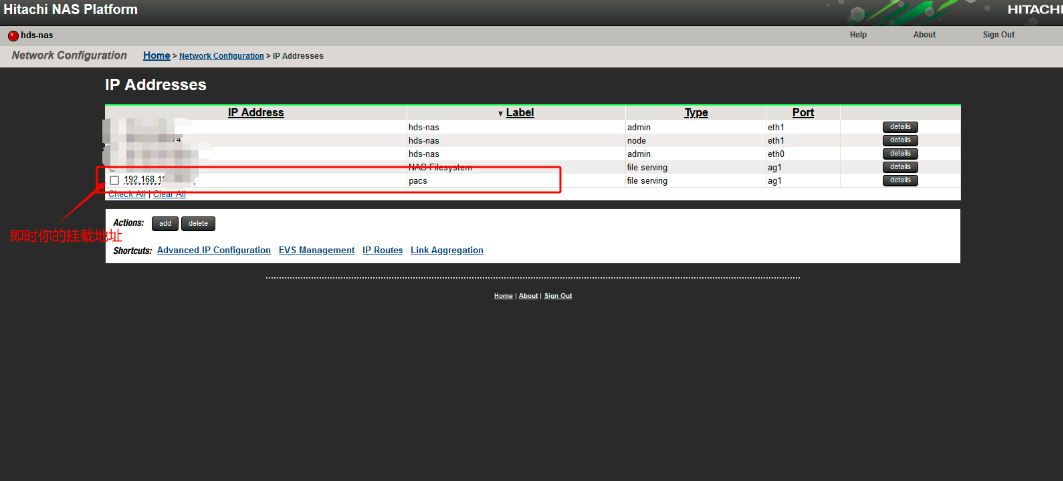Screen dimensions: 1063x481
Task: Open Help in the top bar
Action: [858, 35]
